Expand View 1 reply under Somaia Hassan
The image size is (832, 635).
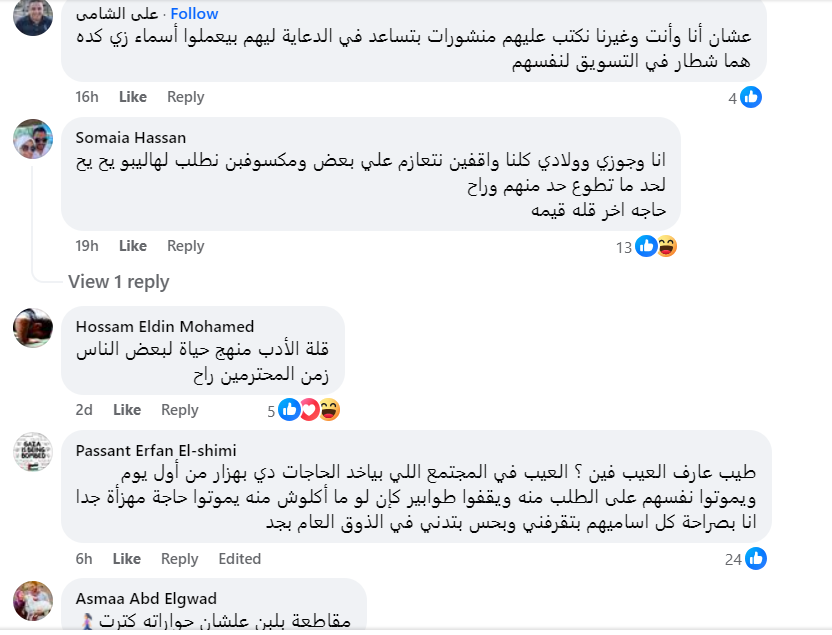[118, 282]
